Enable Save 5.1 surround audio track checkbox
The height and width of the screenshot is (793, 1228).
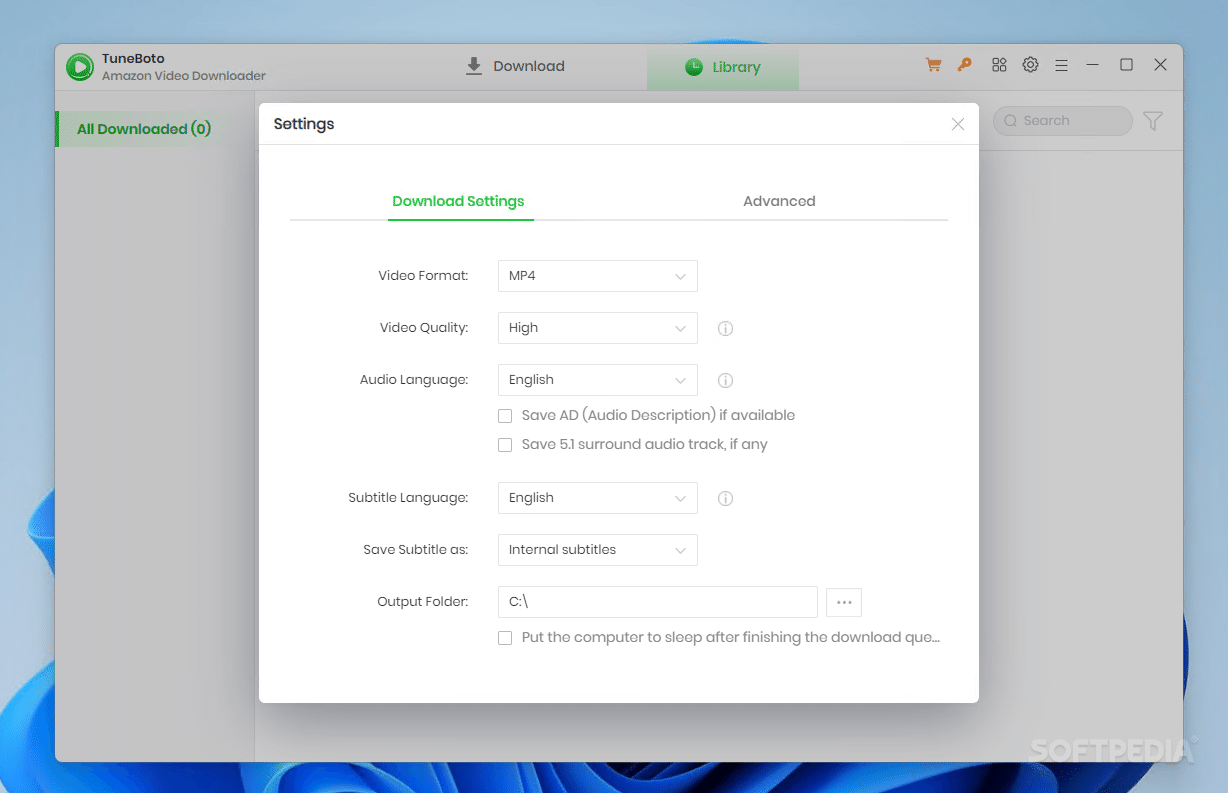pyautogui.click(x=505, y=444)
